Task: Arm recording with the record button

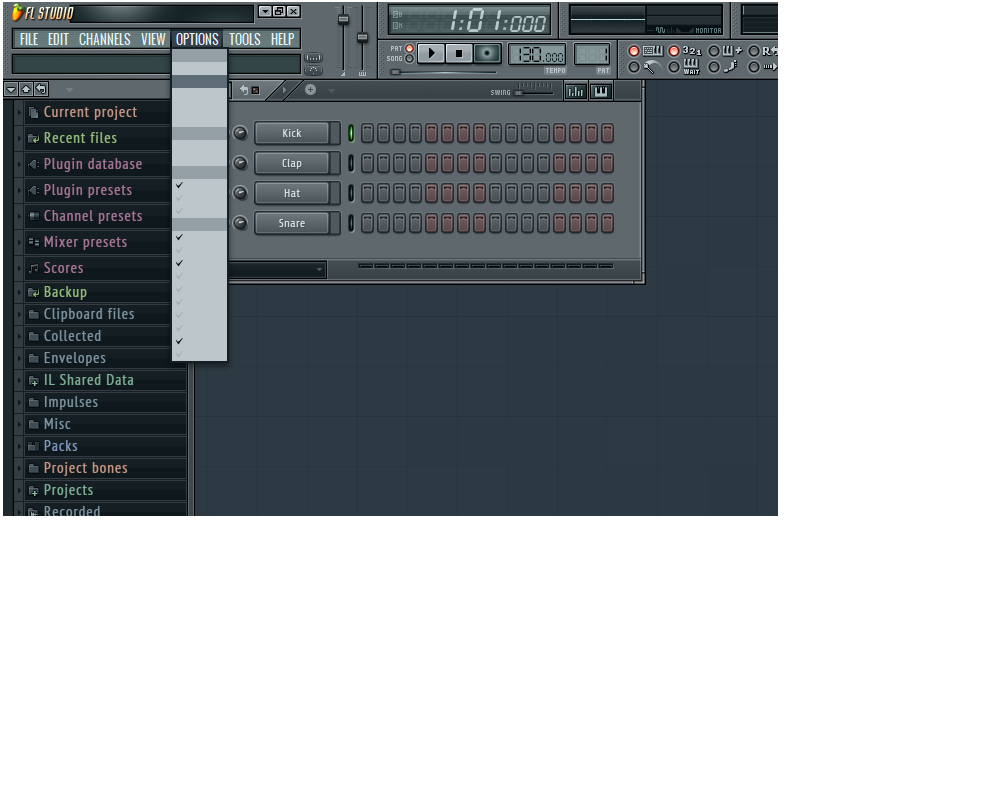Action: click(x=487, y=54)
